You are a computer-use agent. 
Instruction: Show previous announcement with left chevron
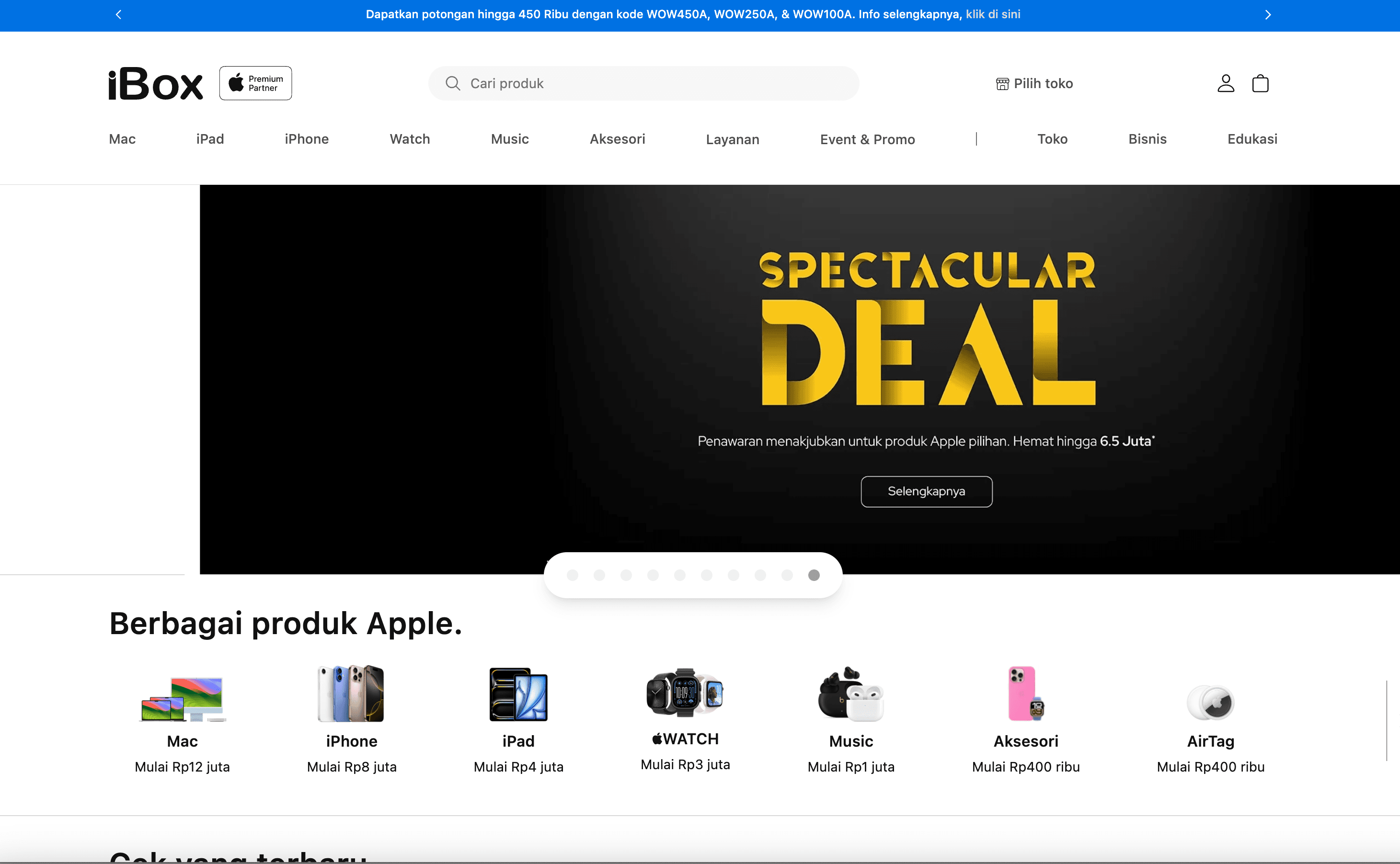[118, 15]
